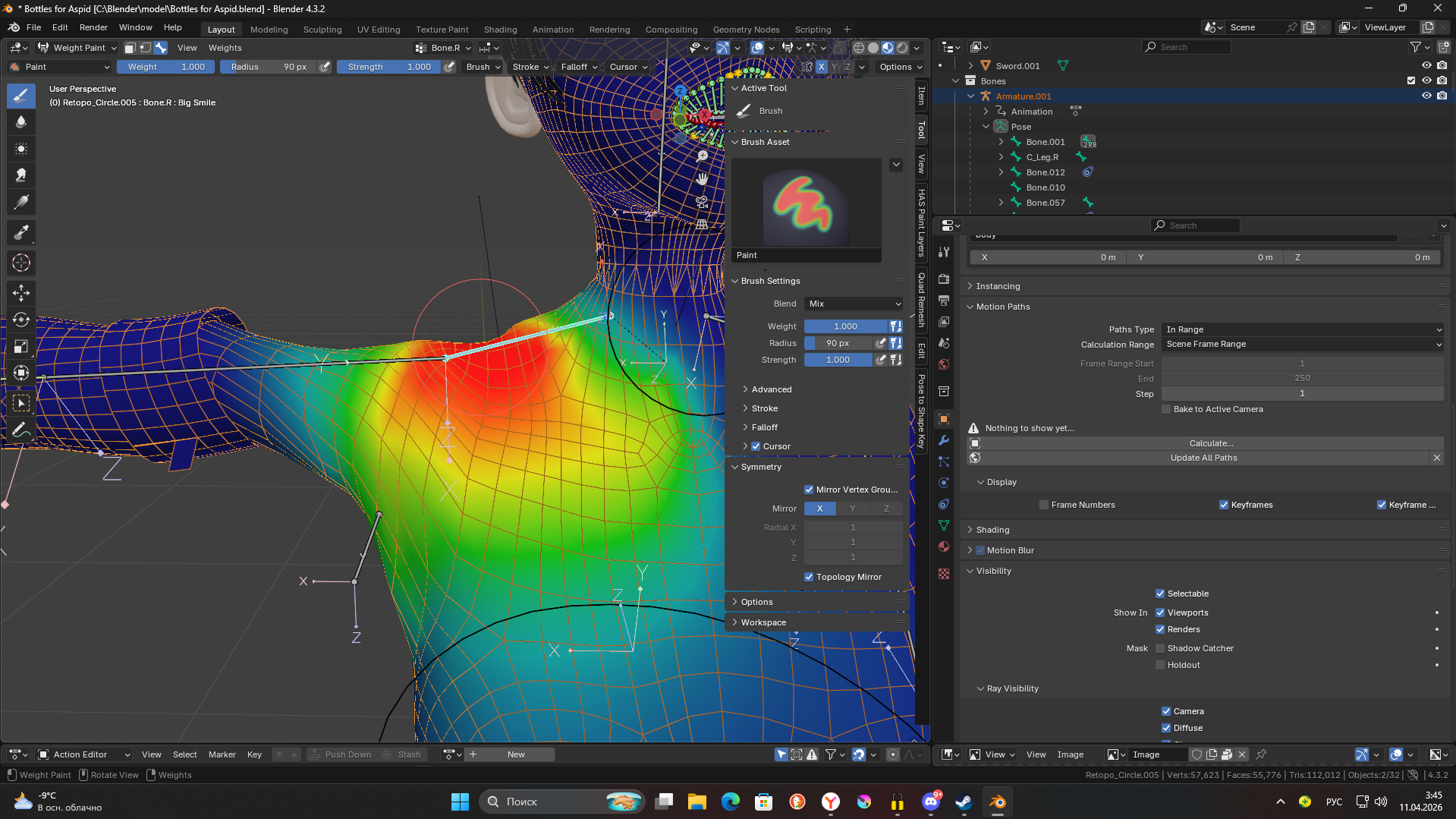Select the Gradient weight tool
This screenshot has height=819, width=1456.
pyautogui.click(x=21, y=202)
